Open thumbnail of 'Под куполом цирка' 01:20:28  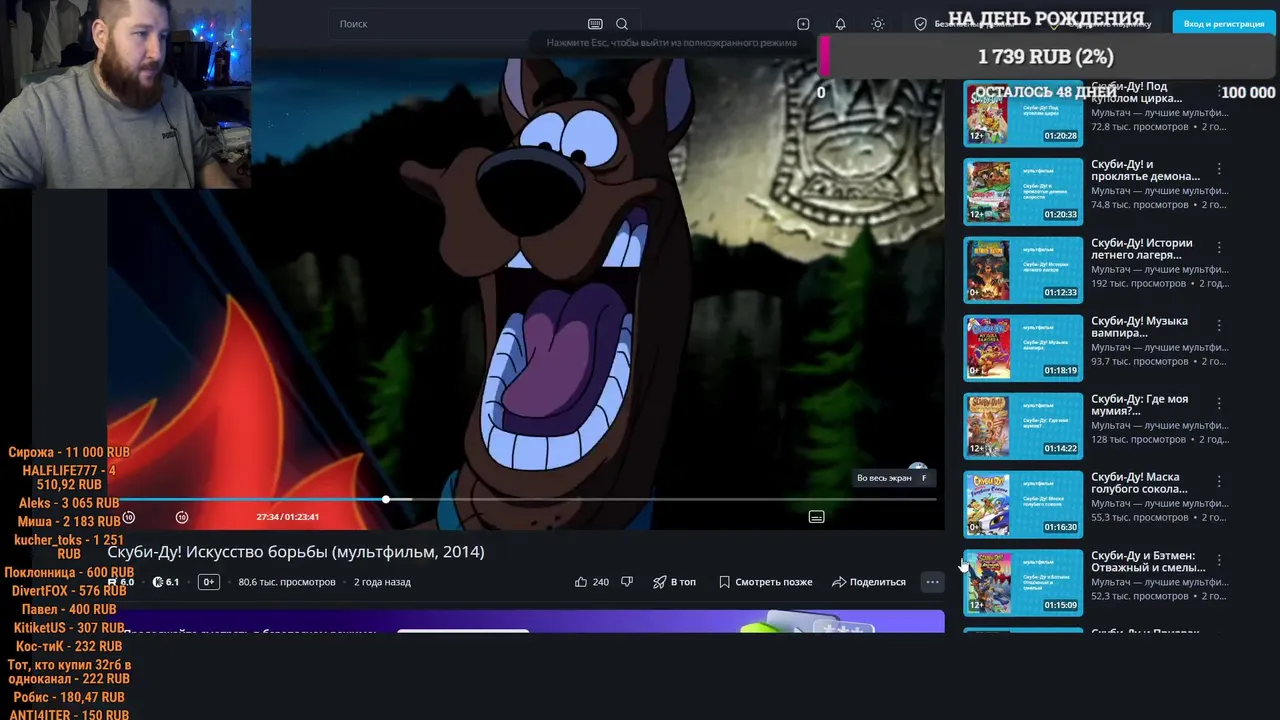(1023, 113)
